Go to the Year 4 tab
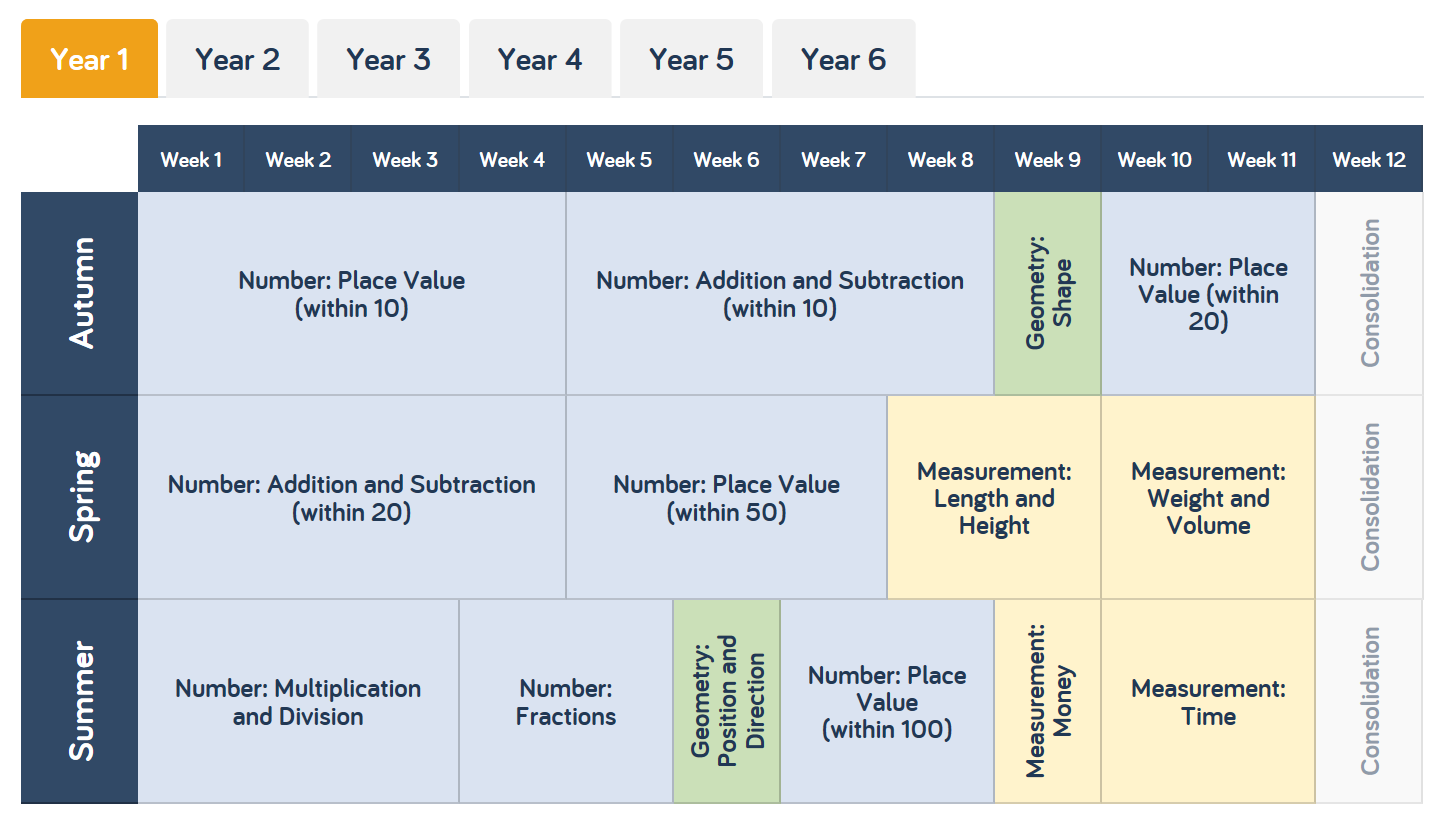Image resolution: width=1437 pixels, height=828 pixels. point(539,60)
